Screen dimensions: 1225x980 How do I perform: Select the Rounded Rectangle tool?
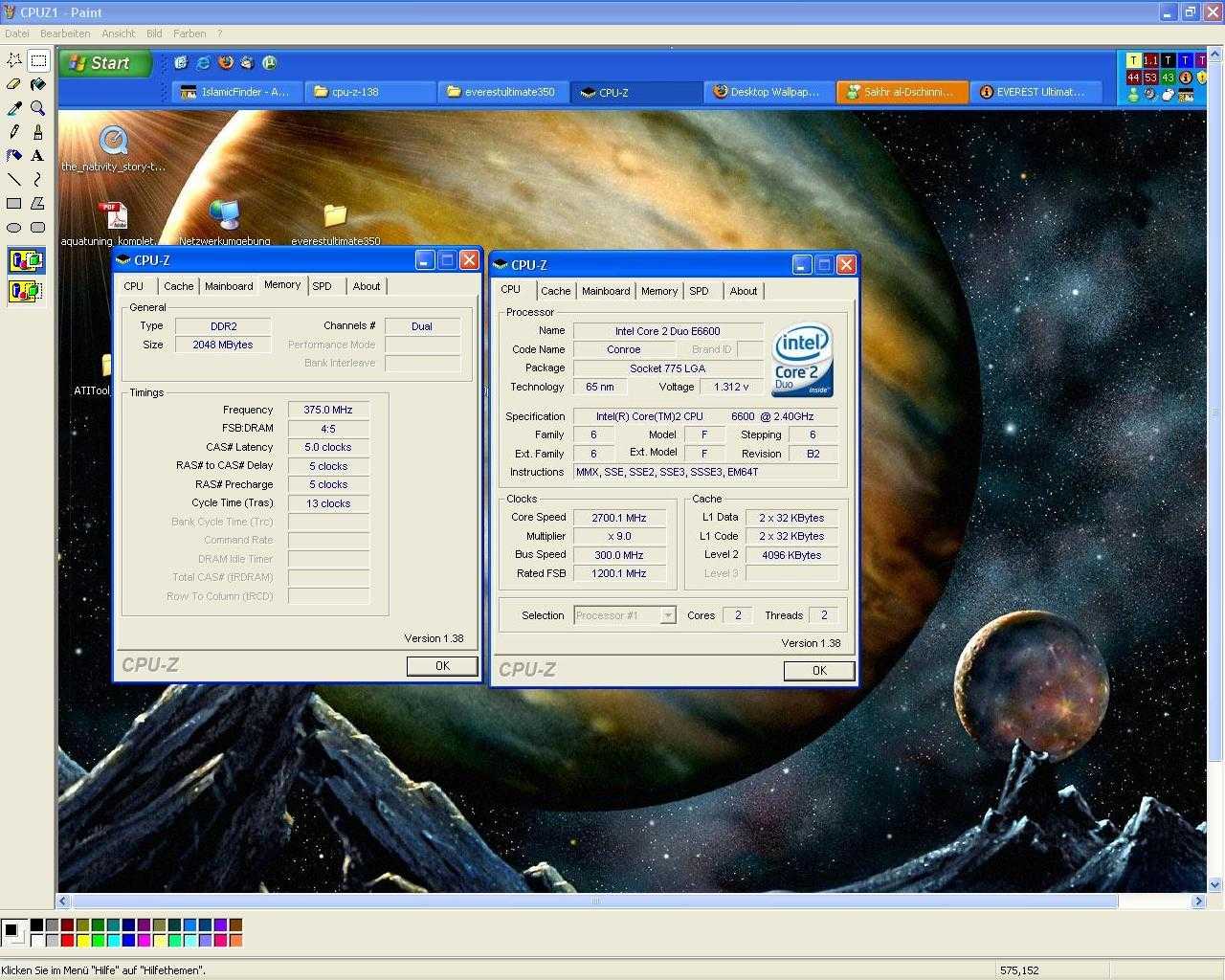(38, 227)
